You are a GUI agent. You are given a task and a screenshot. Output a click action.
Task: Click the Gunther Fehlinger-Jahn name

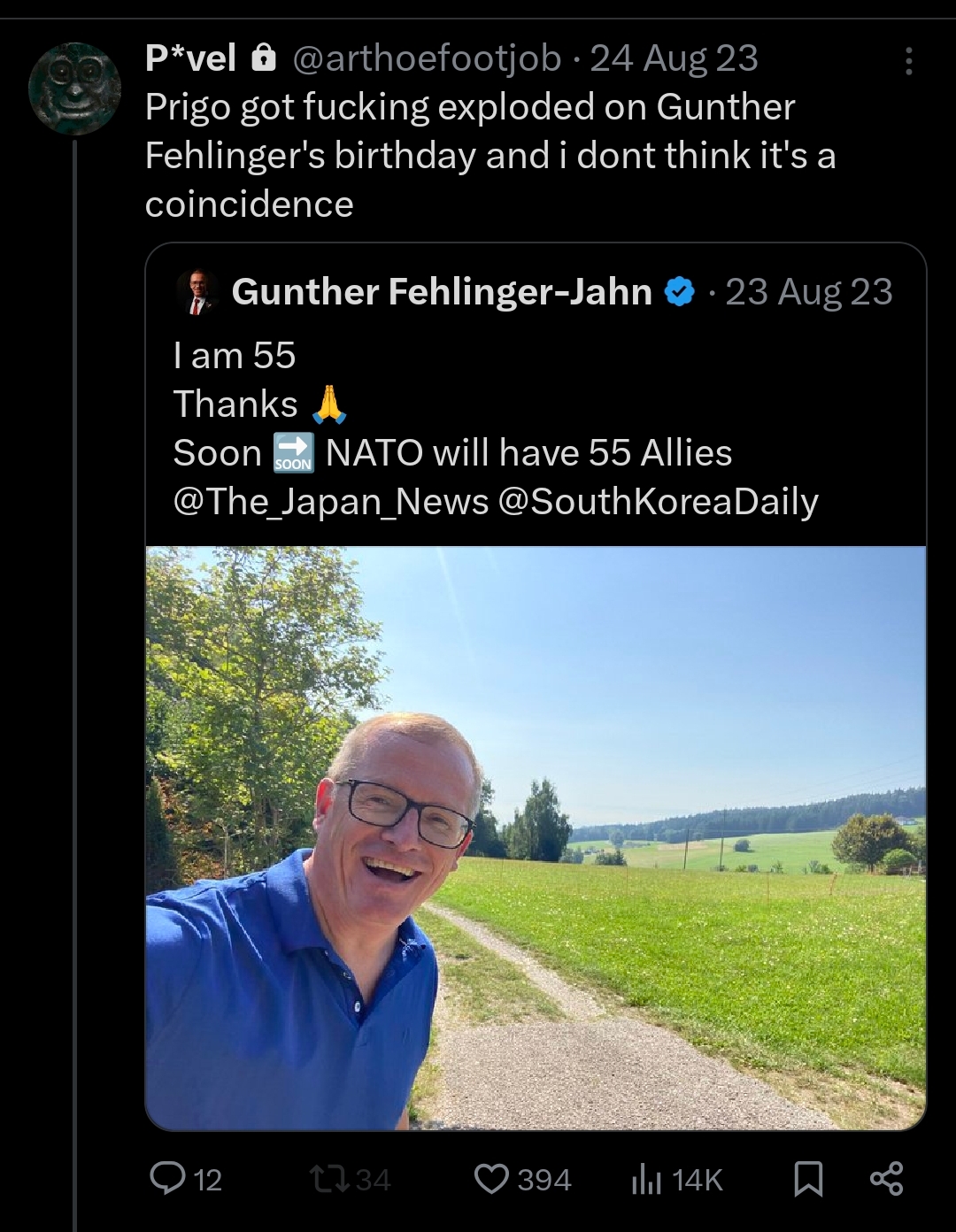pyautogui.click(x=442, y=292)
